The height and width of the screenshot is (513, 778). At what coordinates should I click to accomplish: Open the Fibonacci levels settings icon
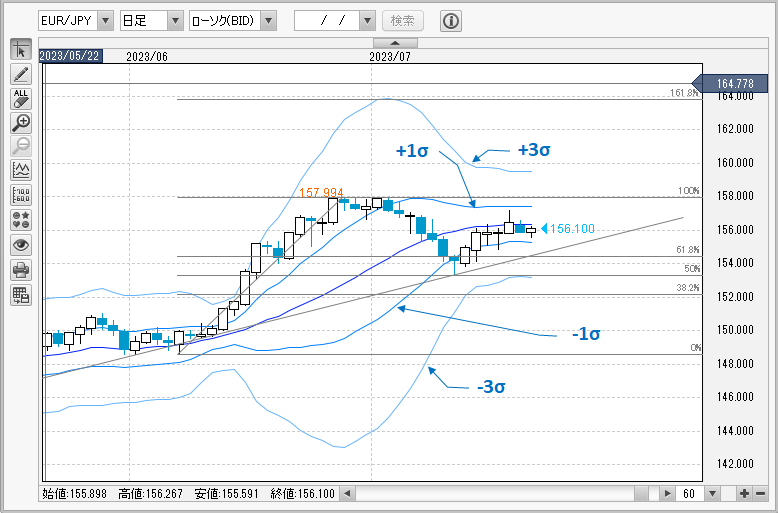[21, 195]
